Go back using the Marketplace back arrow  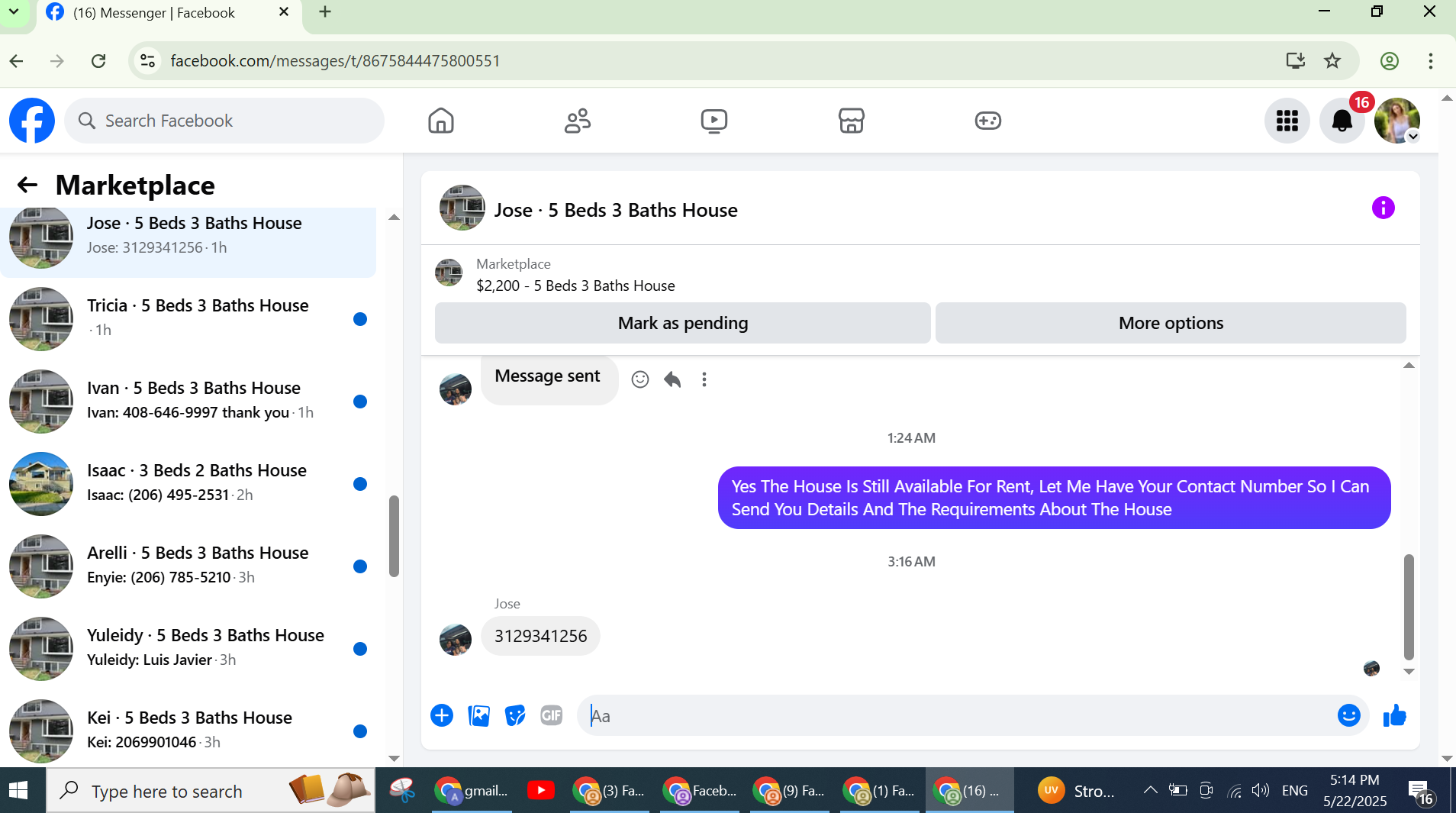pyautogui.click(x=27, y=185)
